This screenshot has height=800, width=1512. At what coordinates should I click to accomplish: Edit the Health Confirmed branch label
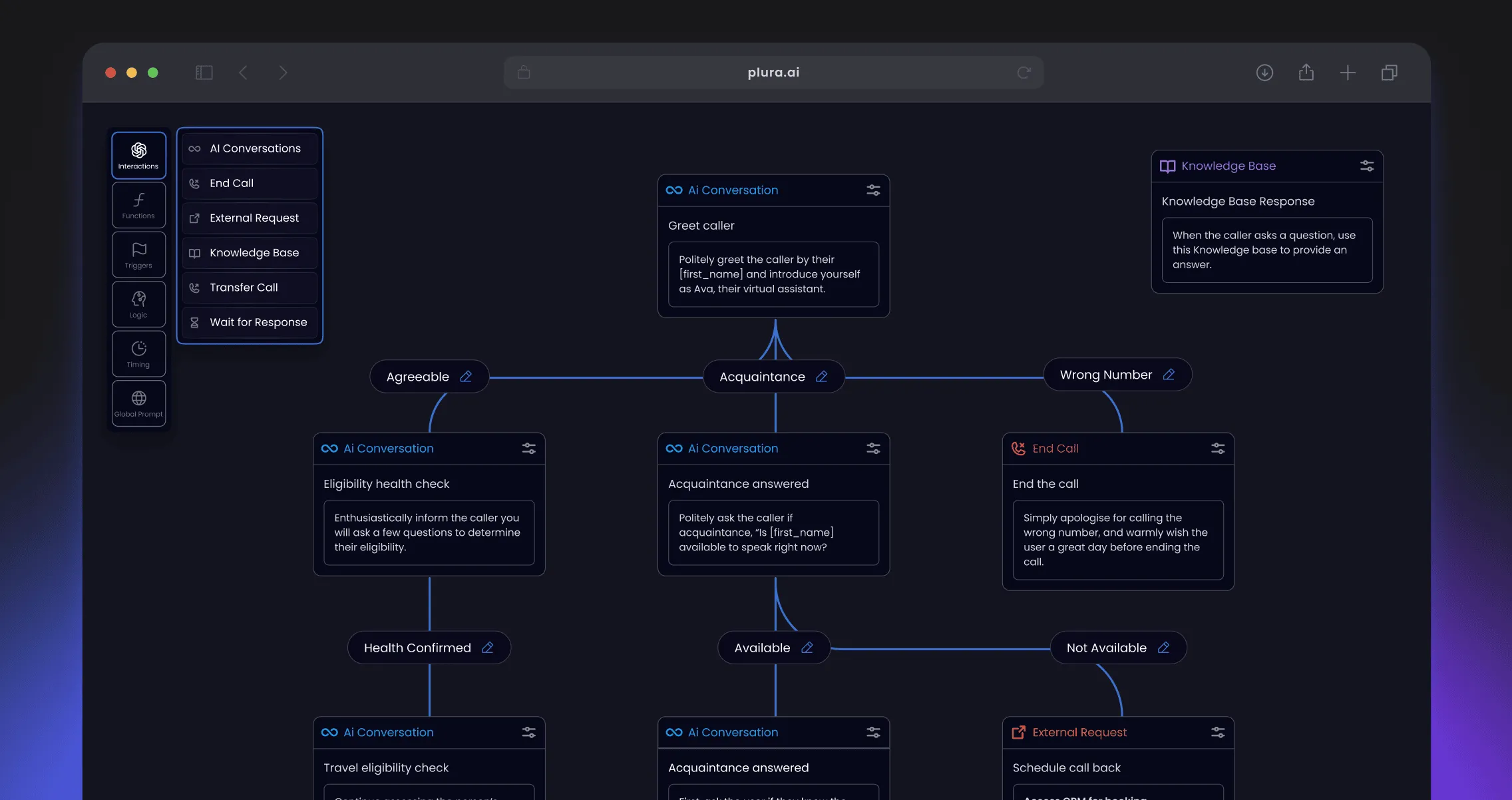click(x=488, y=648)
